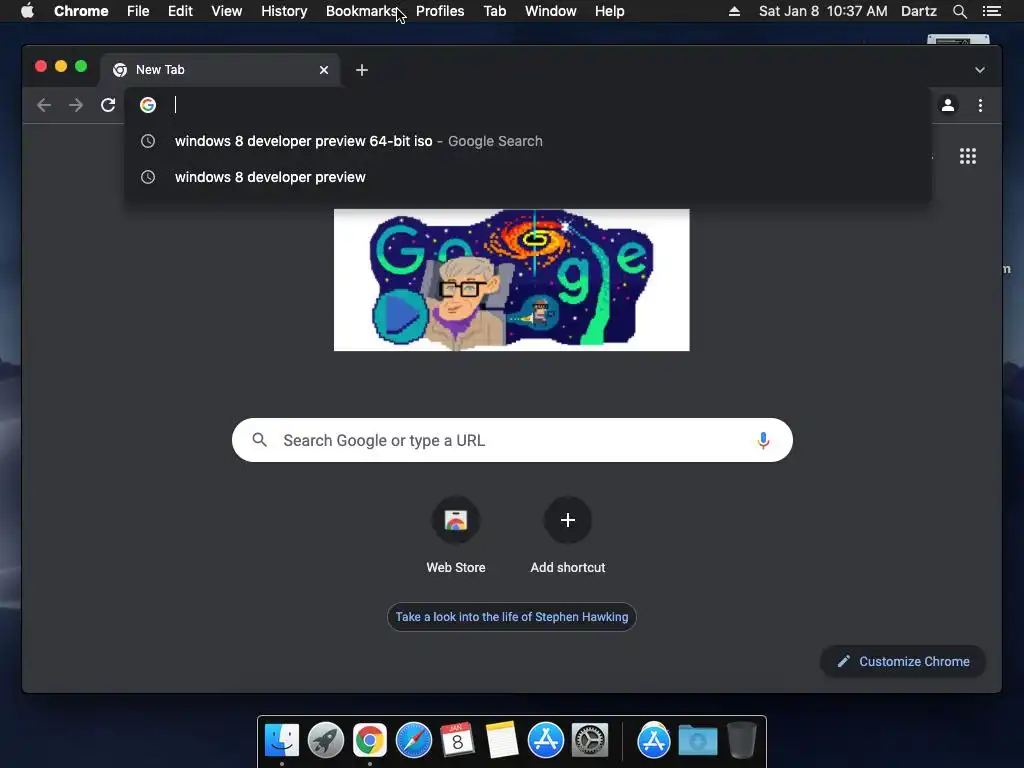Open the Tab menu
The height and width of the screenshot is (768, 1024).
tap(495, 11)
